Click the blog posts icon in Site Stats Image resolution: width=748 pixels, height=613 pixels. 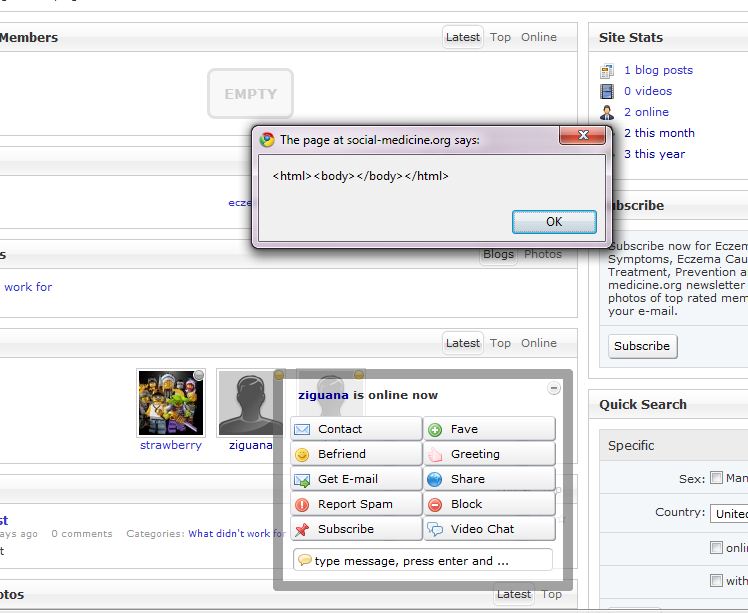[x=607, y=71]
